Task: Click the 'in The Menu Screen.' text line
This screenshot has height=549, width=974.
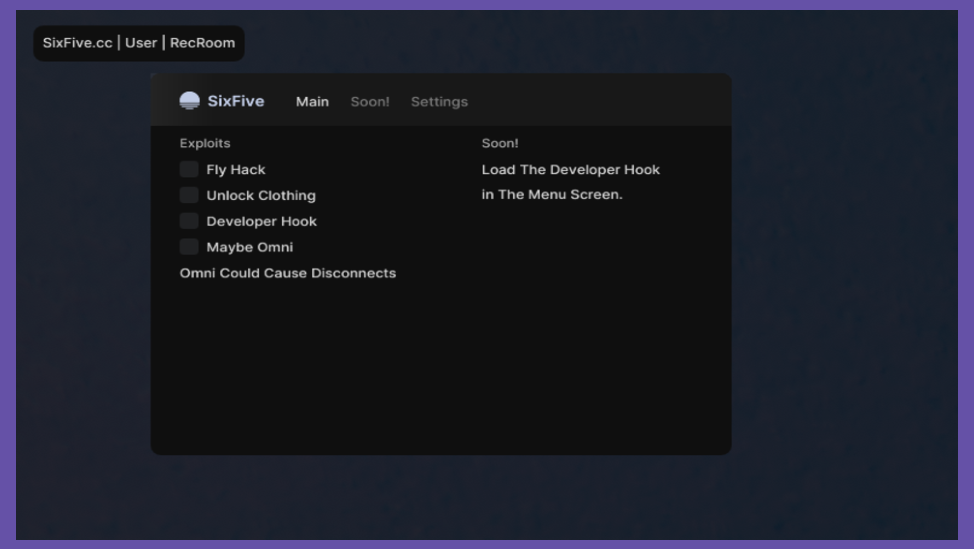Action: [x=552, y=194]
